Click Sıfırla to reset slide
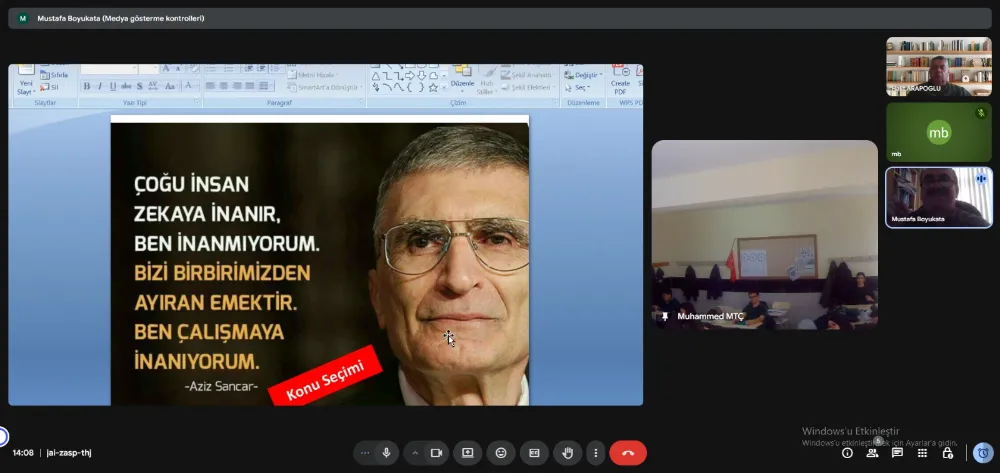This screenshot has width=1000, height=473. pyautogui.click(x=54, y=75)
